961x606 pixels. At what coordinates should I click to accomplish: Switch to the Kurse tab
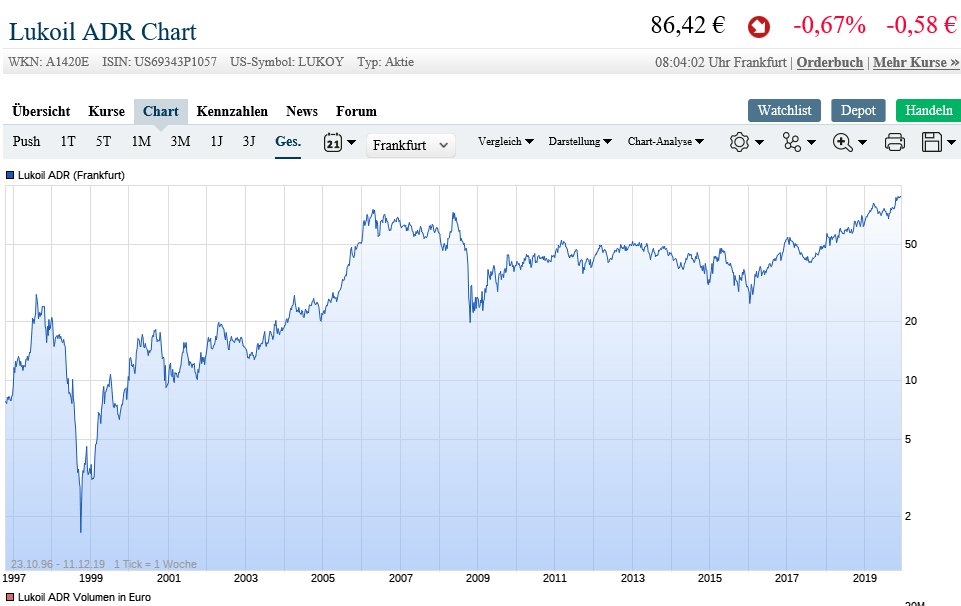107,112
